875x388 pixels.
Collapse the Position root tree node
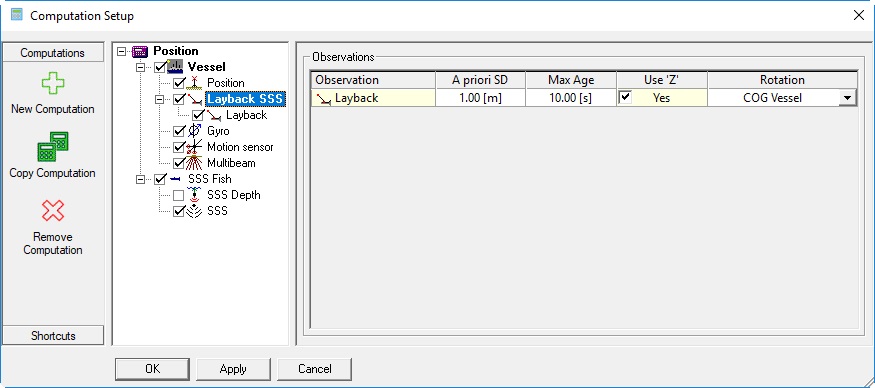pyautogui.click(x=122, y=51)
